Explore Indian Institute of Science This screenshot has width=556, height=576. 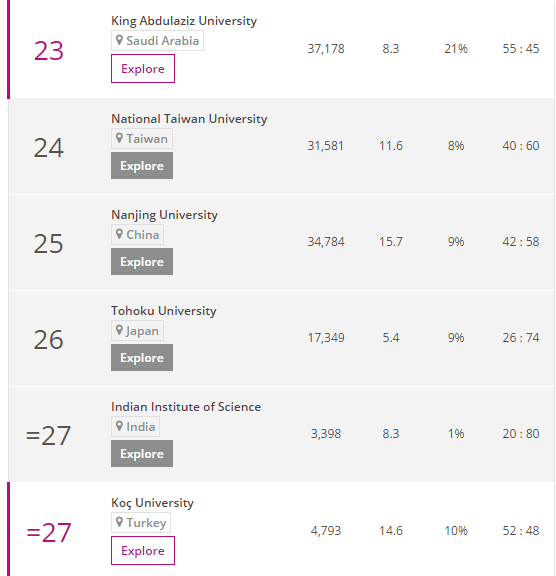(142, 453)
